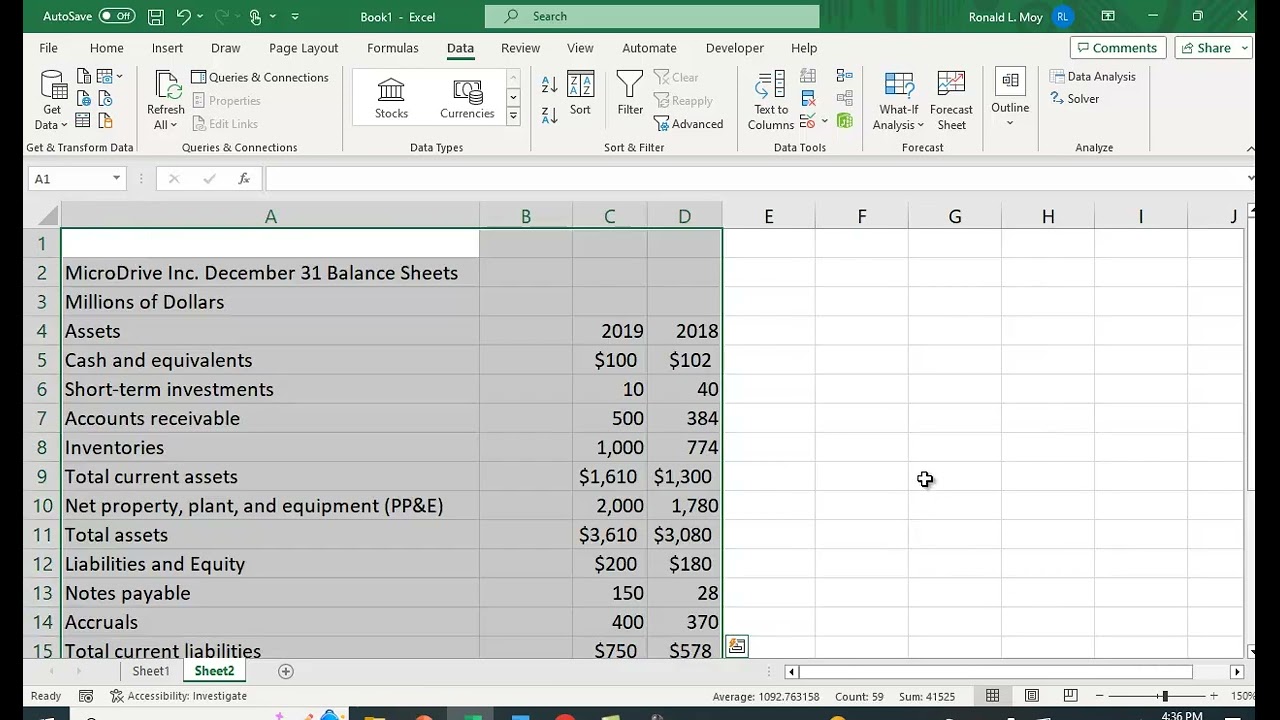Image resolution: width=1280 pixels, height=720 pixels.
Task: Open What-If Analysis menu
Action: [898, 100]
